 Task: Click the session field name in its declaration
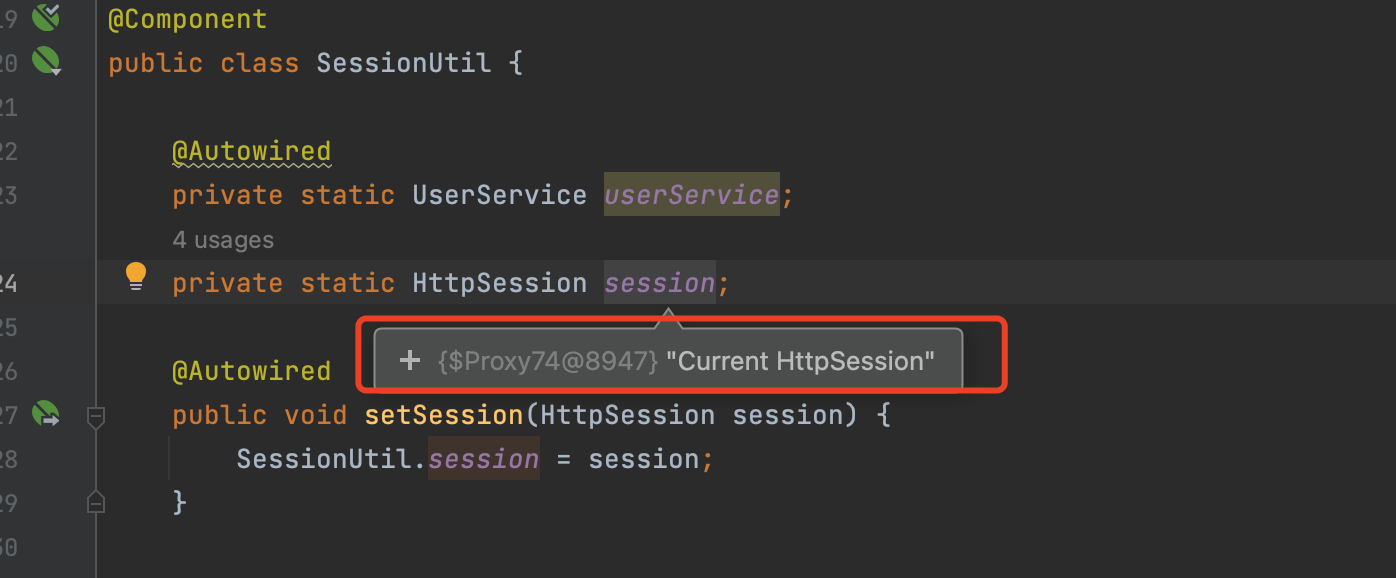click(x=660, y=283)
